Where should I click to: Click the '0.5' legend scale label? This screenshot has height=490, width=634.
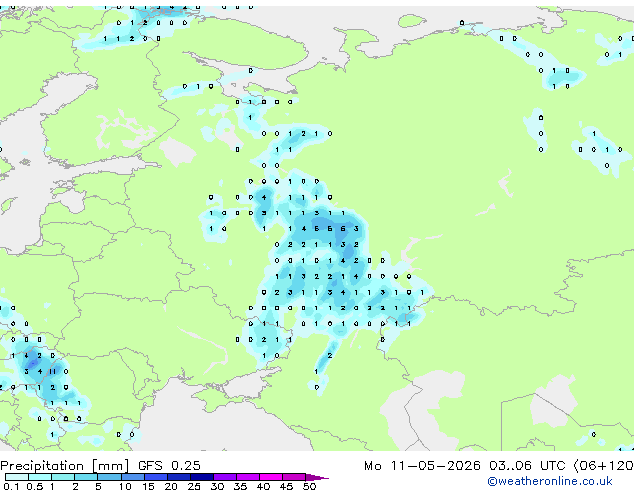coord(35,486)
